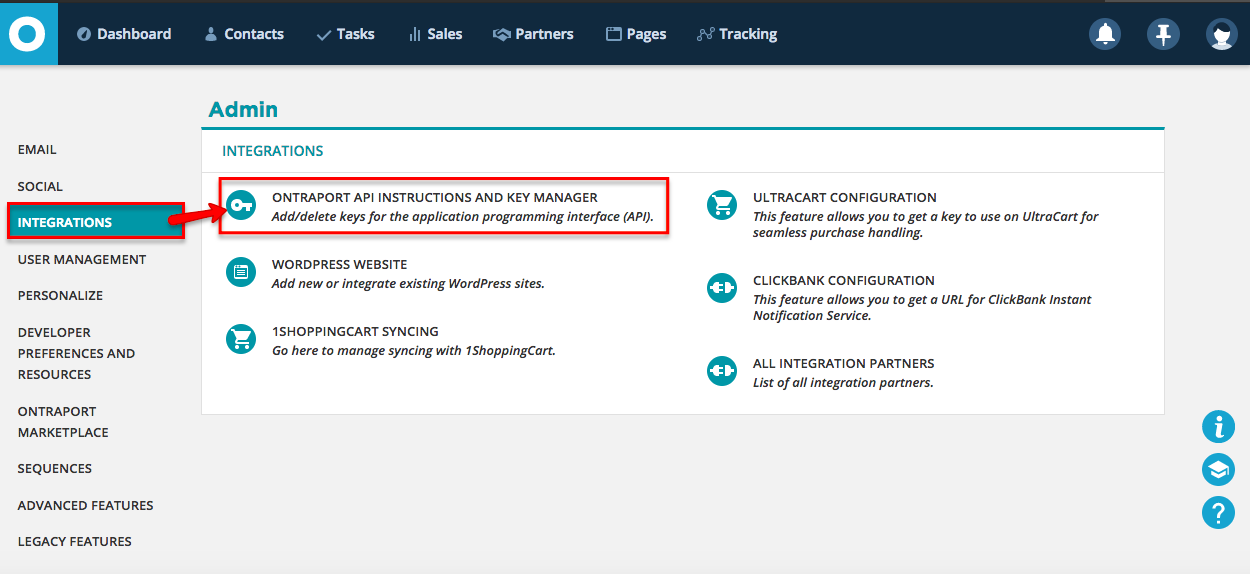Click the 1ShoppingCart cart icon

(241, 339)
